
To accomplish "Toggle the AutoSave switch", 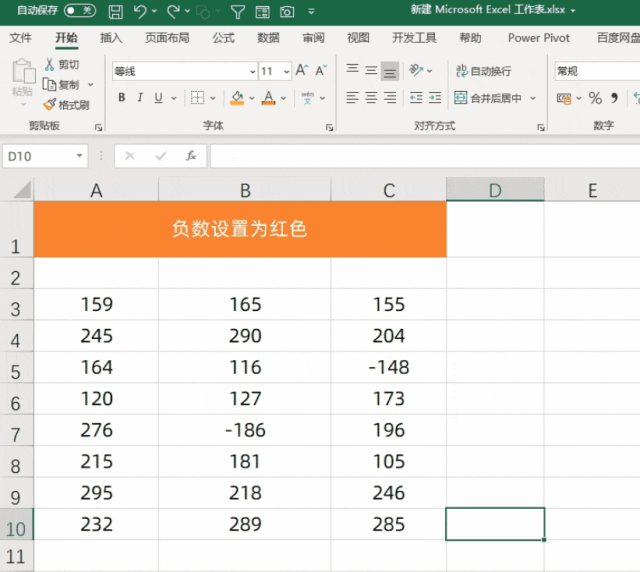I will (79, 11).
